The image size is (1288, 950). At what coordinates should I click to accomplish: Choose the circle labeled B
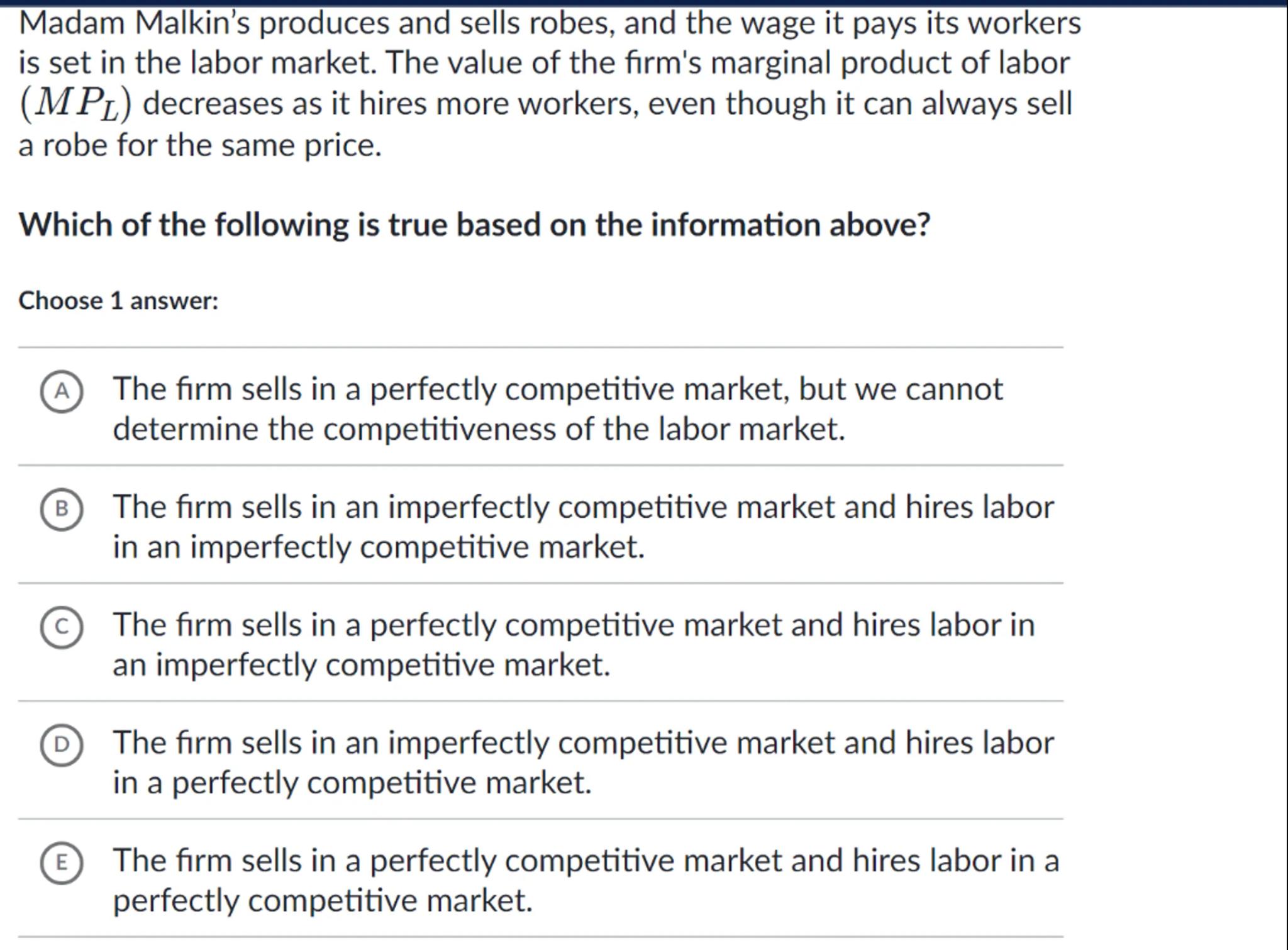tap(61, 509)
